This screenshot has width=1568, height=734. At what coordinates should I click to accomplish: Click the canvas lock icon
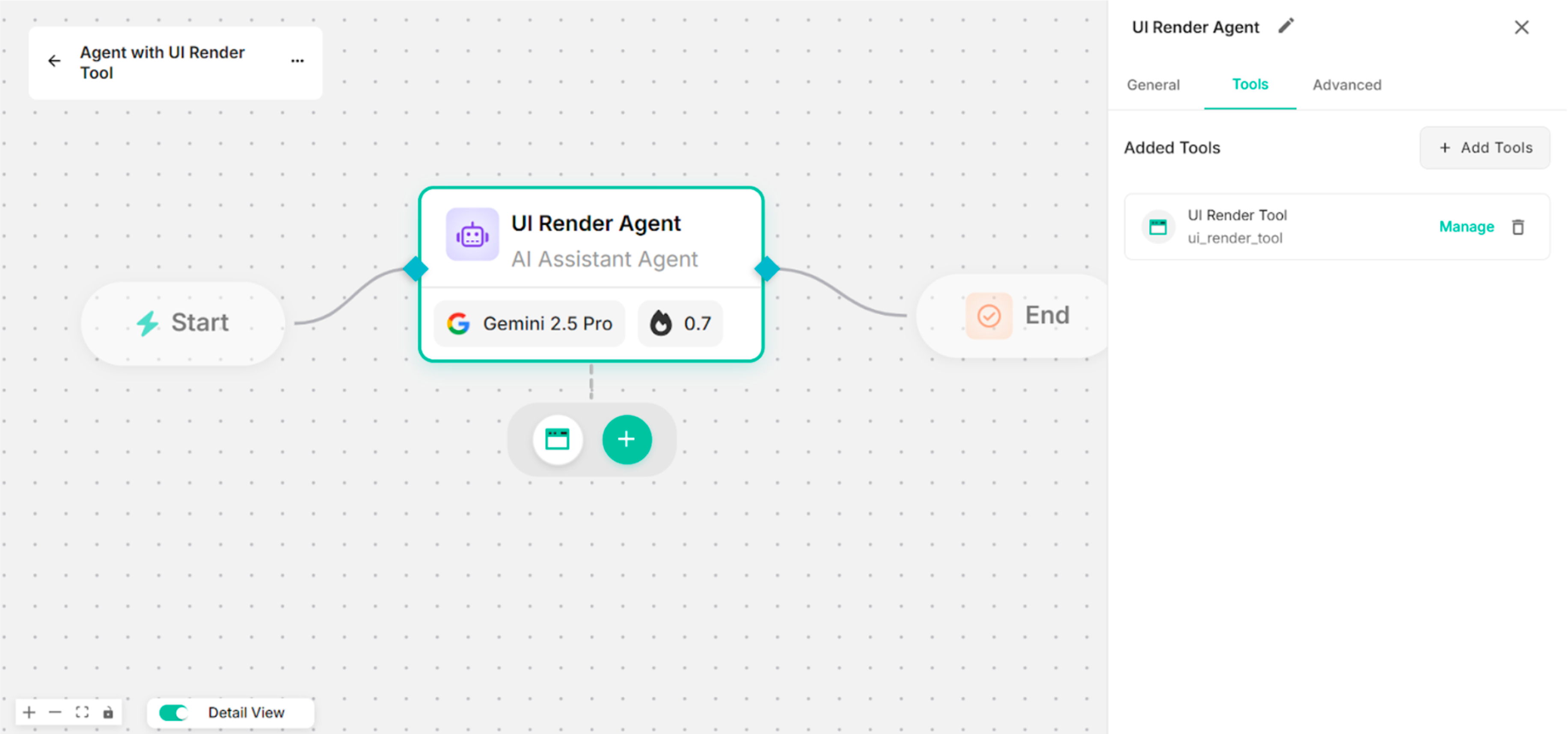point(109,712)
